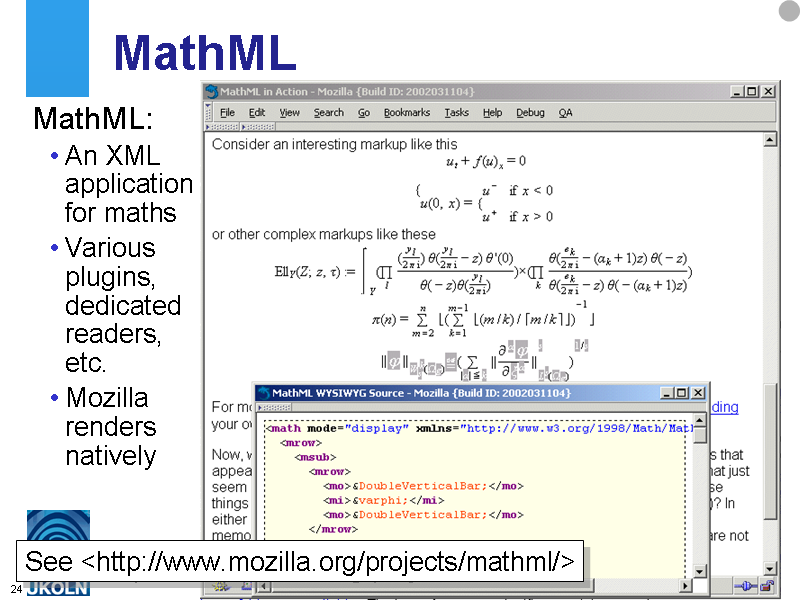This screenshot has height=600, width=800.
Task: Click the Mozilla icon in WYSIWYG Source title bar
Action: (263, 393)
